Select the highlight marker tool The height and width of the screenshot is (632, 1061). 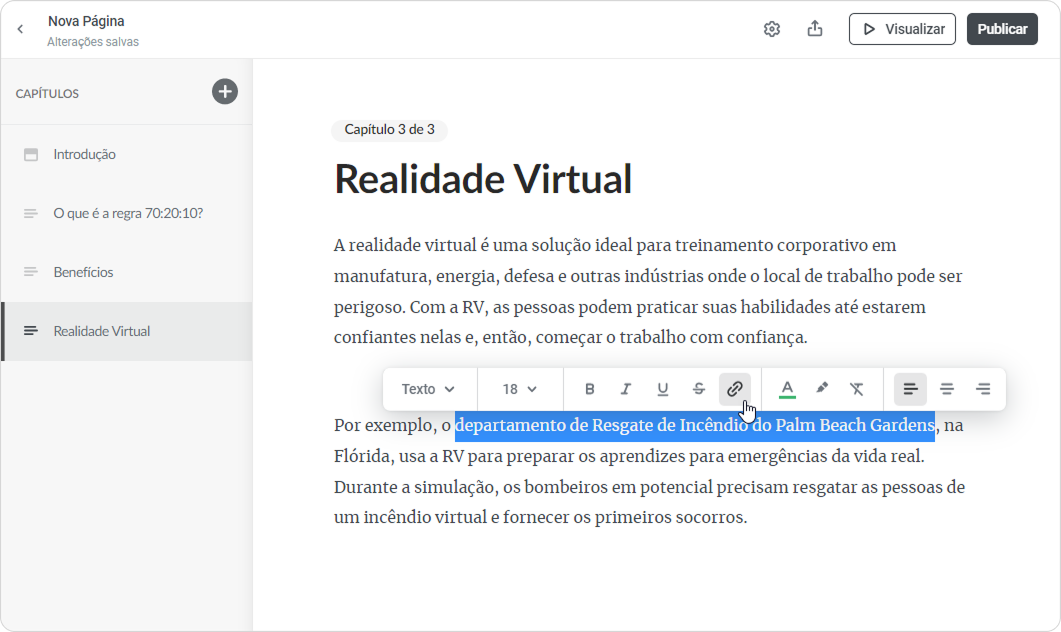(x=822, y=389)
